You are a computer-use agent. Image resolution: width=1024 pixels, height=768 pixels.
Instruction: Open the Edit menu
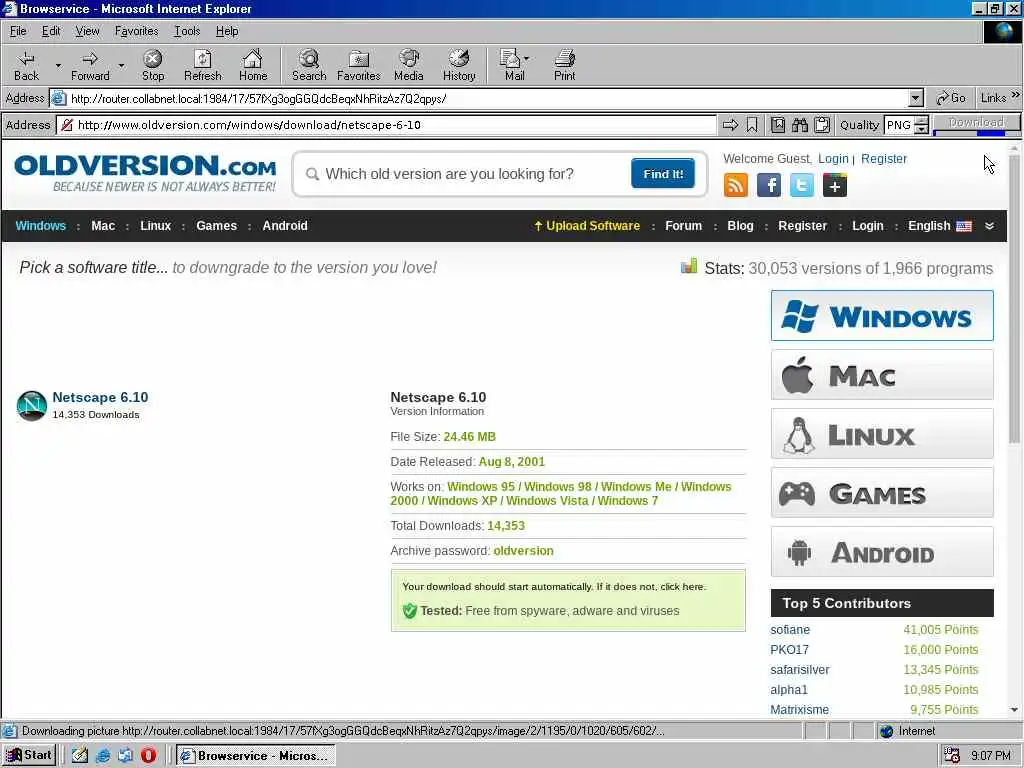point(51,31)
